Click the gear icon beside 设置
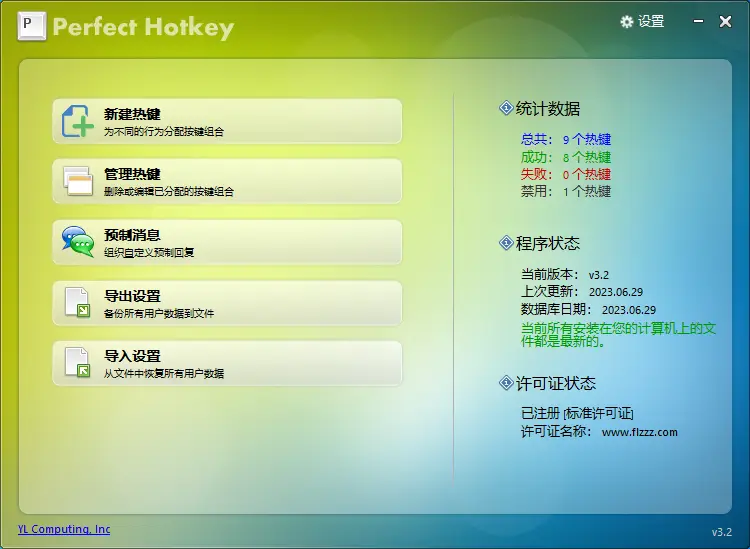The height and width of the screenshot is (549, 750). (627, 22)
